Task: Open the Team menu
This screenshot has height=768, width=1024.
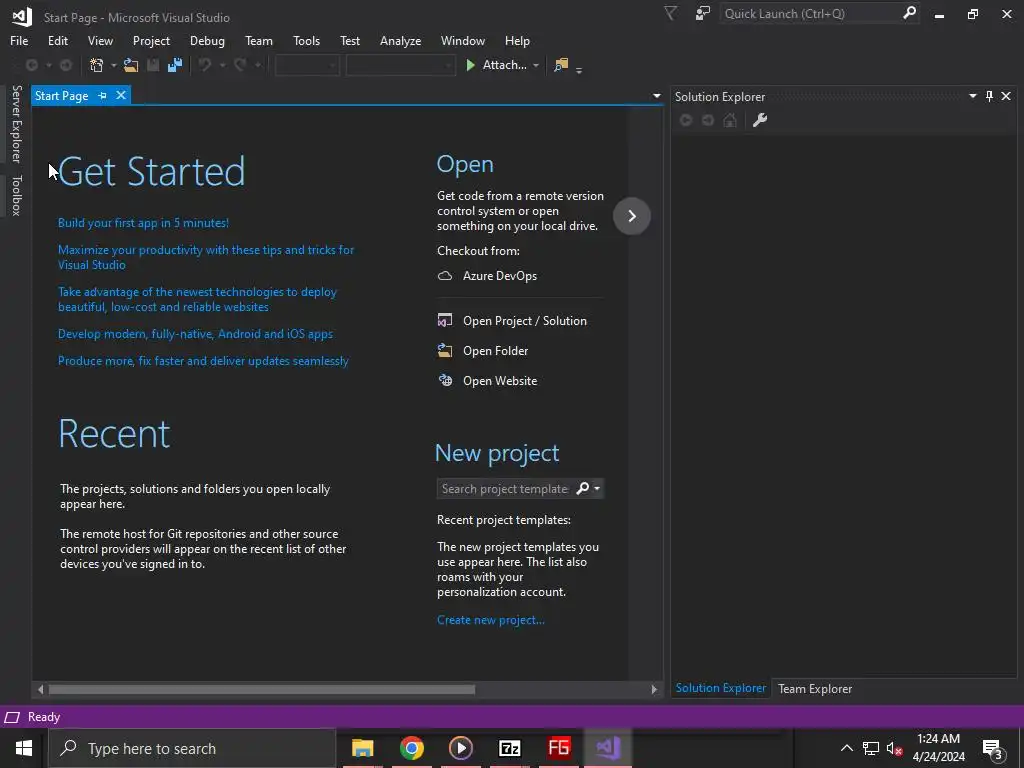Action: 259,40
